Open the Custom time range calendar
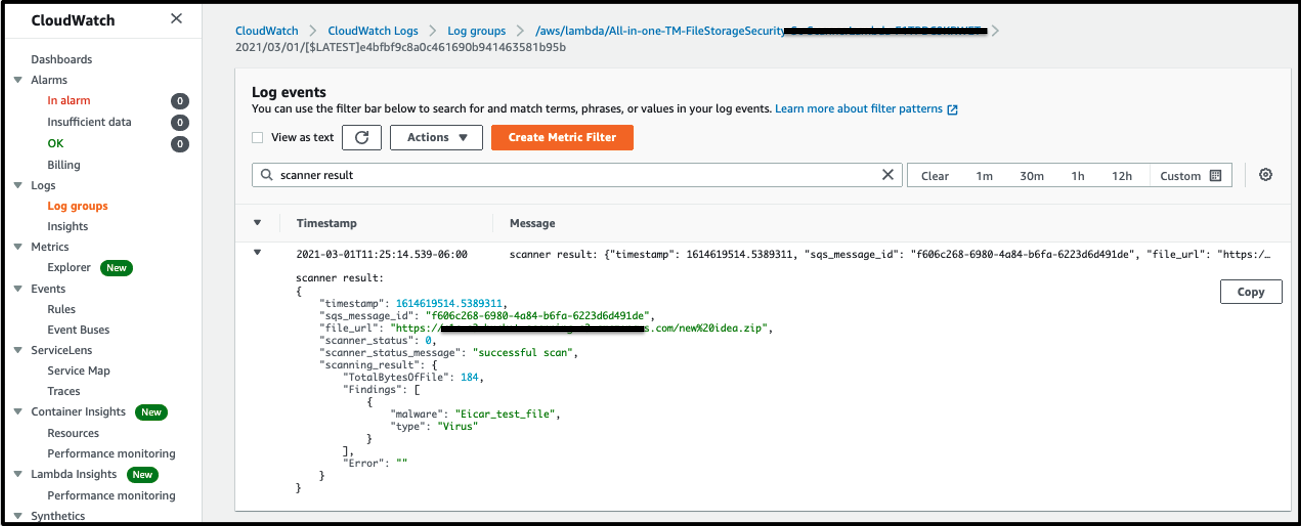This screenshot has width=1301, height=526. click(1191, 176)
